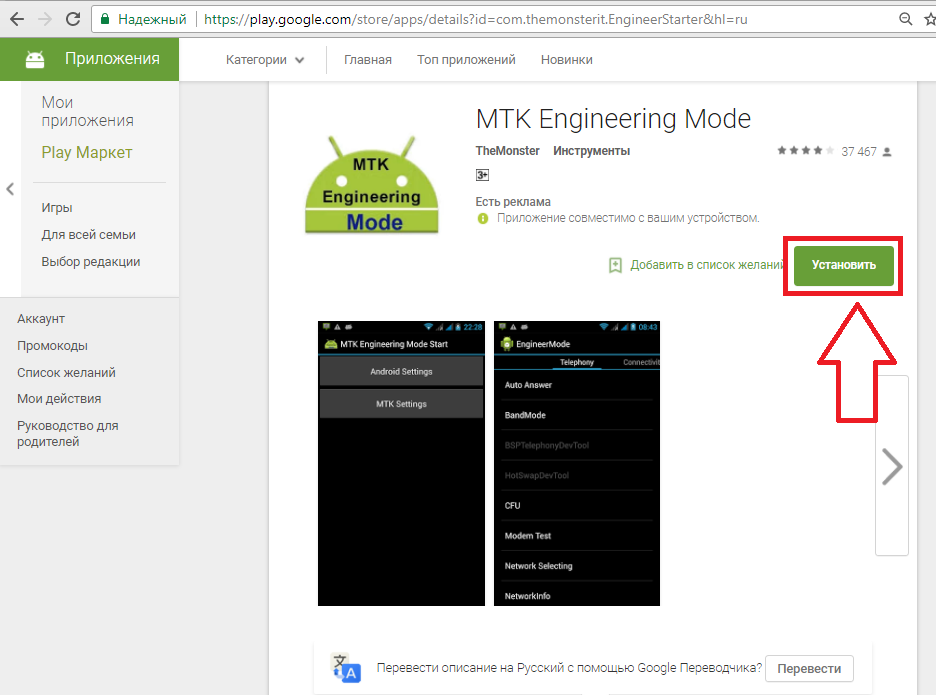Click the Android robot icon in header

coord(35,59)
